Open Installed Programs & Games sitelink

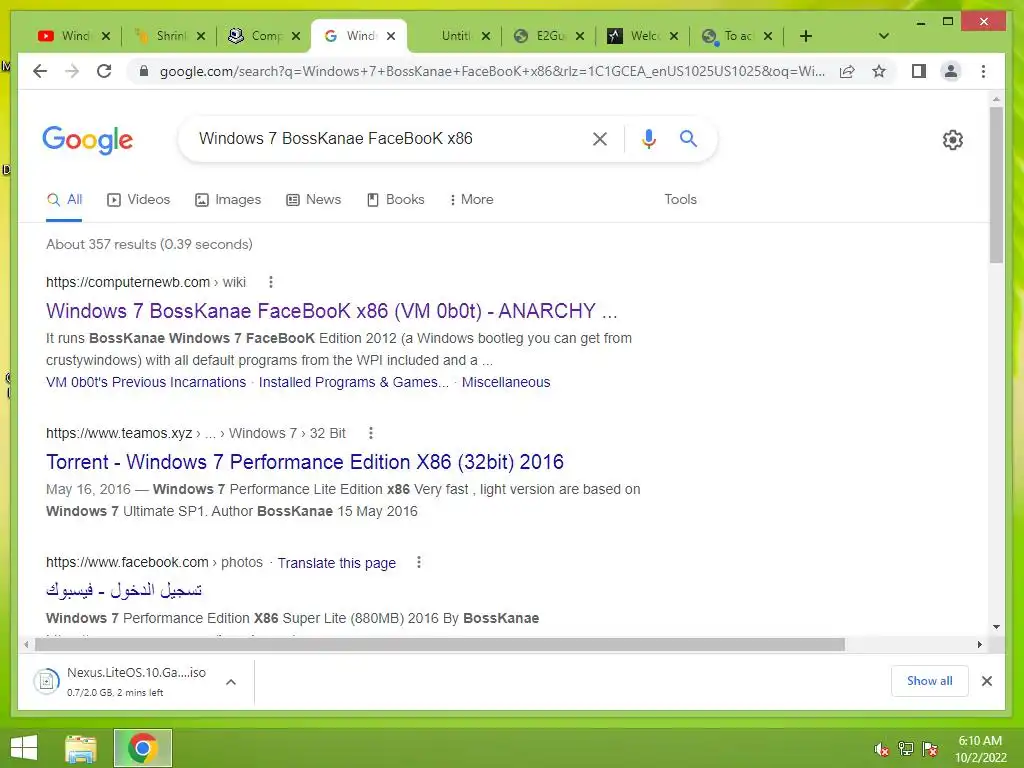(354, 382)
